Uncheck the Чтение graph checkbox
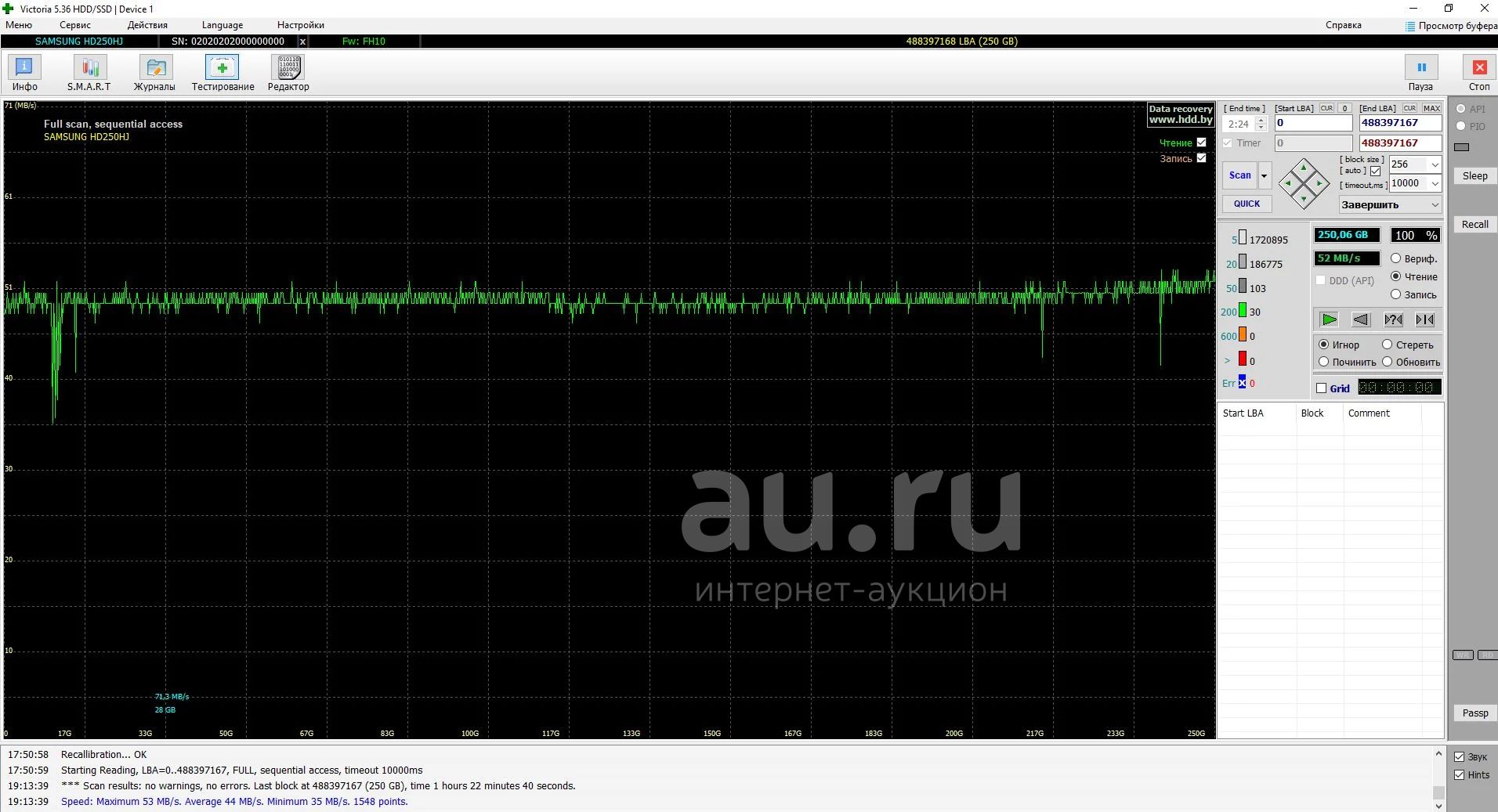1498x812 pixels. (x=1202, y=143)
